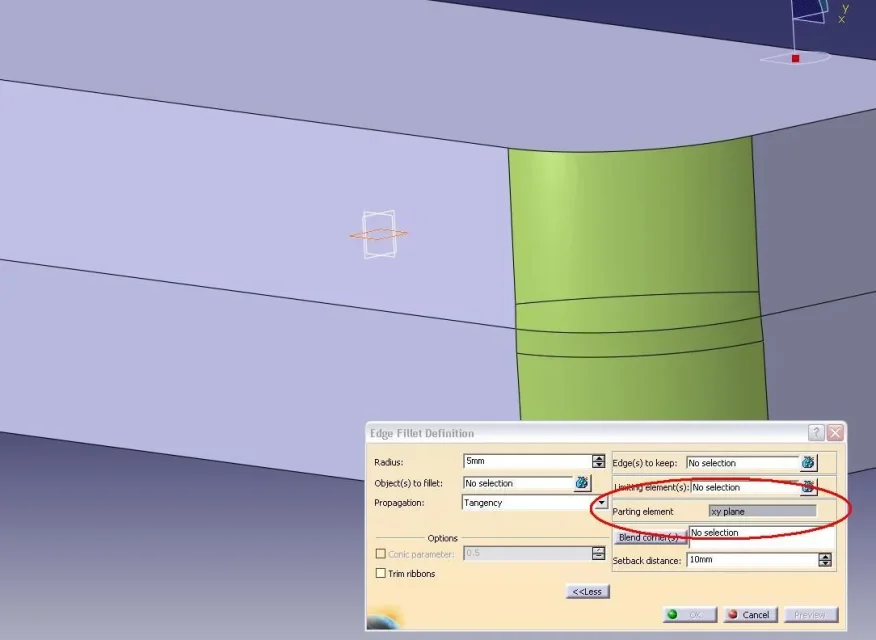876x640 pixels.
Task: Click the Parting element field showing xy plane
Action: pyautogui.click(x=762, y=511)
